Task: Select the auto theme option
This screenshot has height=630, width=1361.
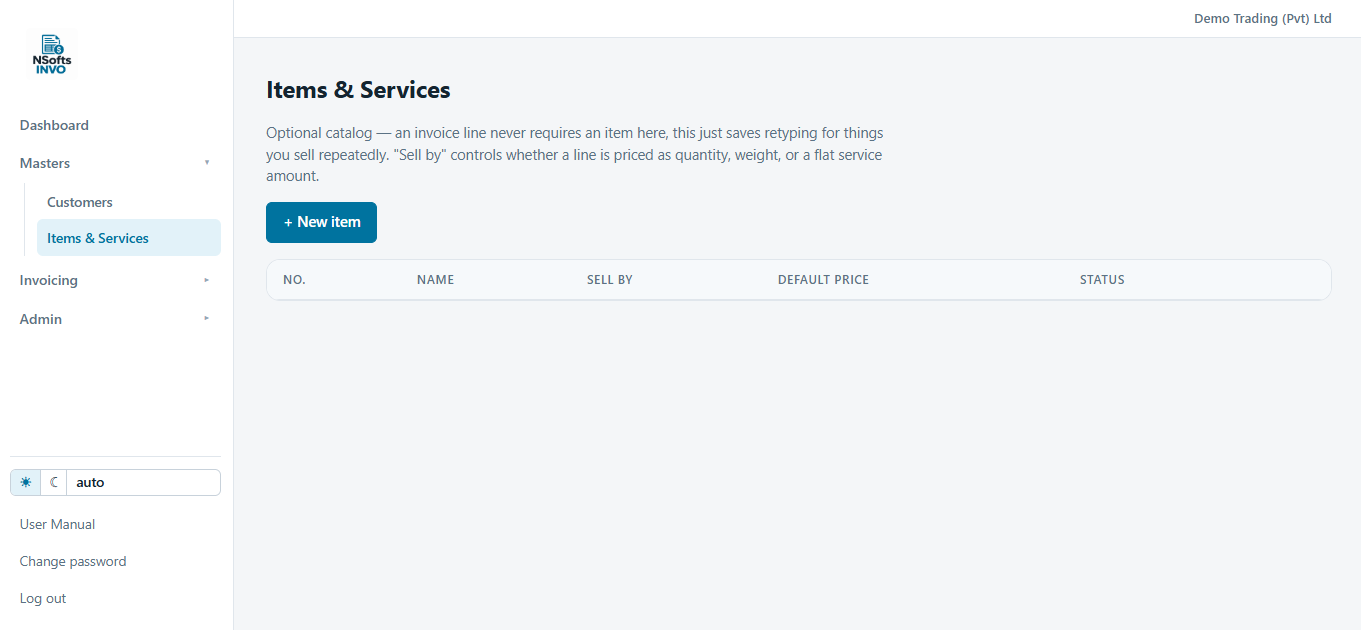Action: [143, 482]
